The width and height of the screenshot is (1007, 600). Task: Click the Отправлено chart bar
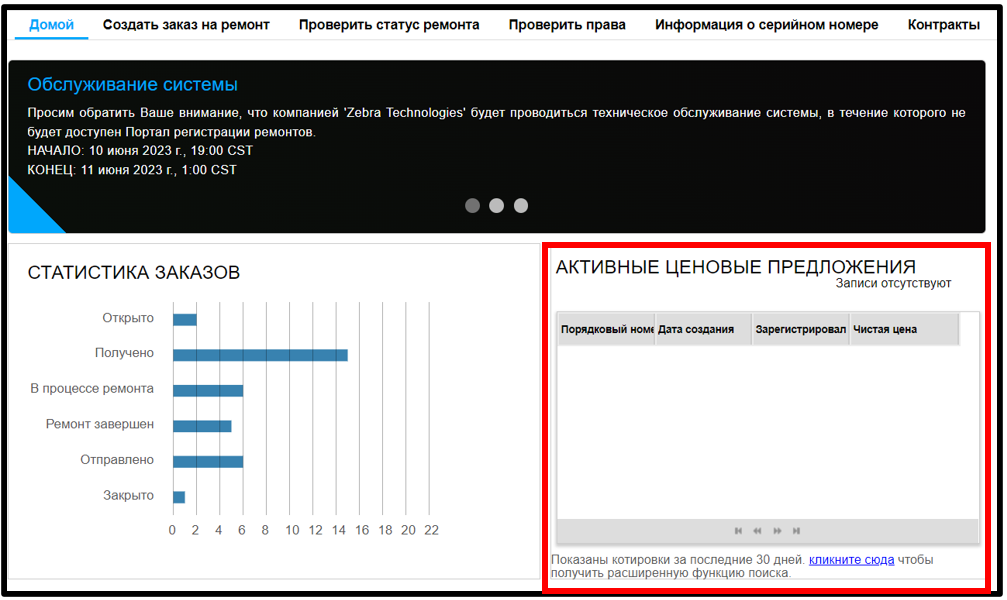point(208,461)
